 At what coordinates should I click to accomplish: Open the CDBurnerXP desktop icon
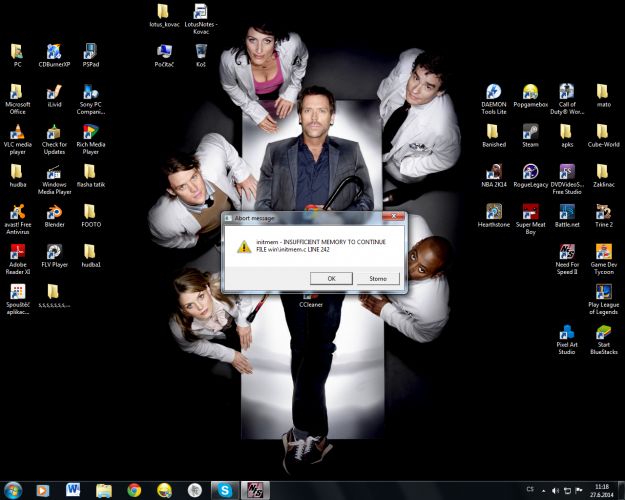pyautogui.click(x=54, y=55)
